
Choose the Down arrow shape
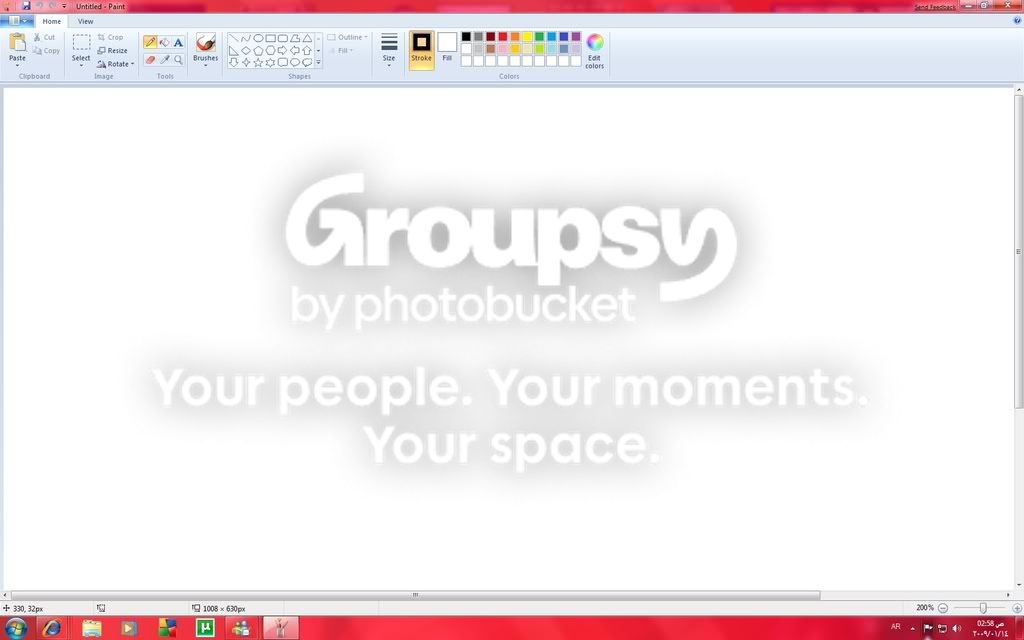[x=233, y=62]
